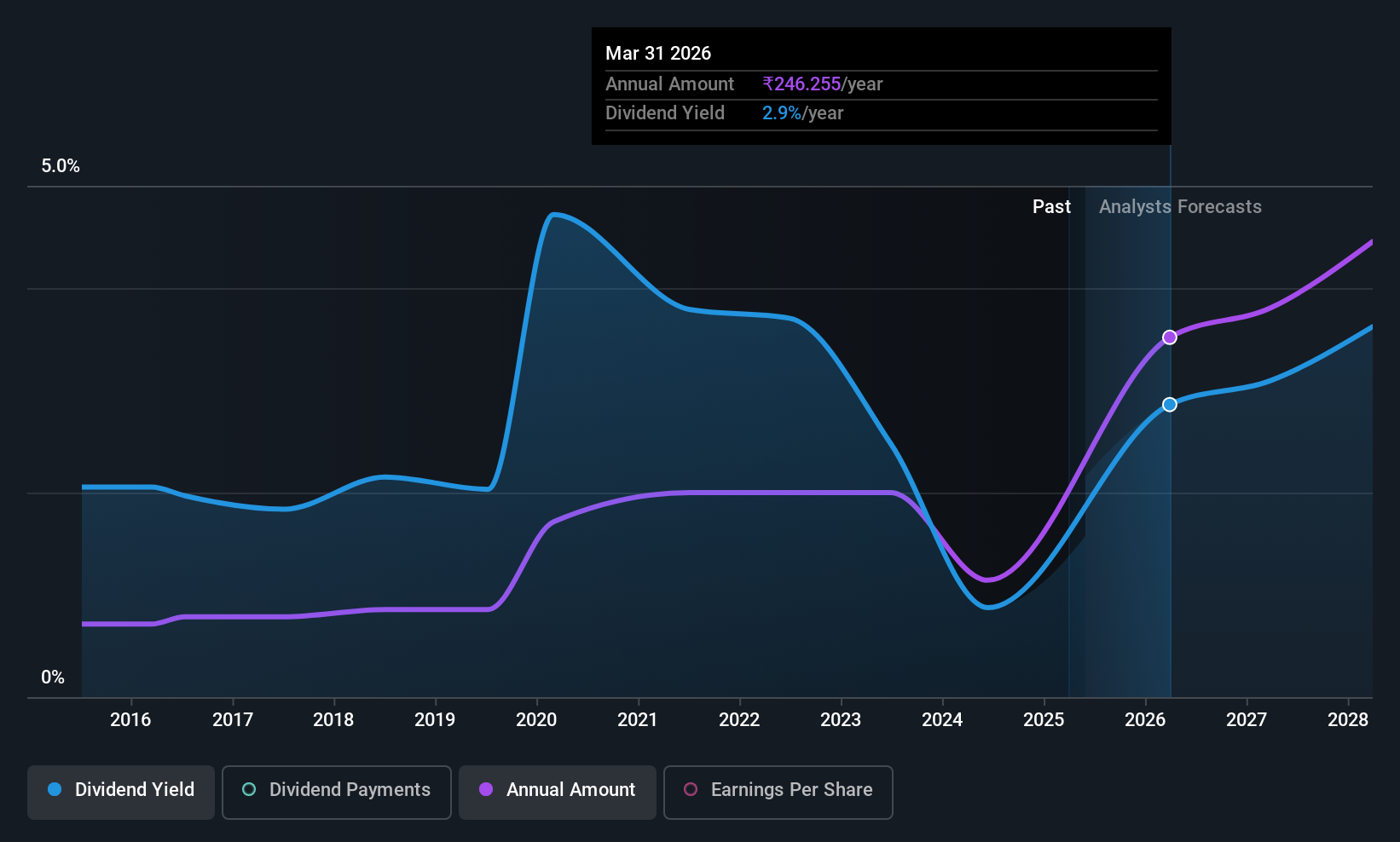
Task: Click the Mar 31 2026 tooltip date
Action: point(658,53)
